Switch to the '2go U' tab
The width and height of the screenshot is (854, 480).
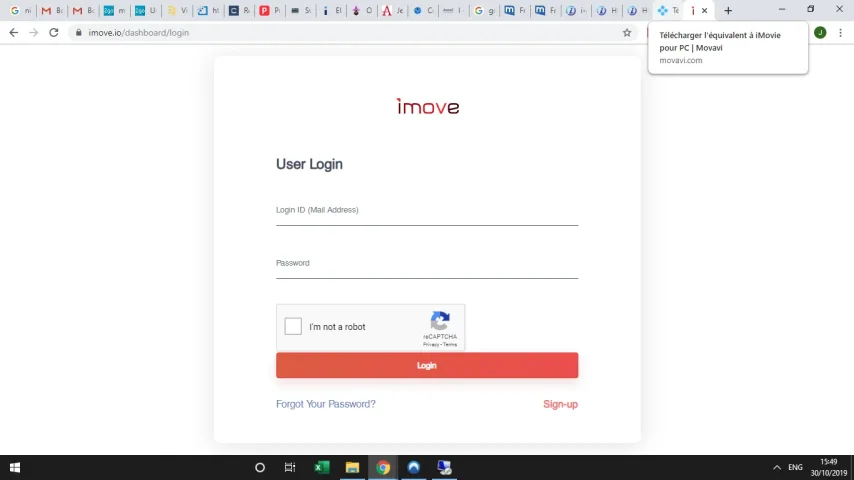point(145,10)
